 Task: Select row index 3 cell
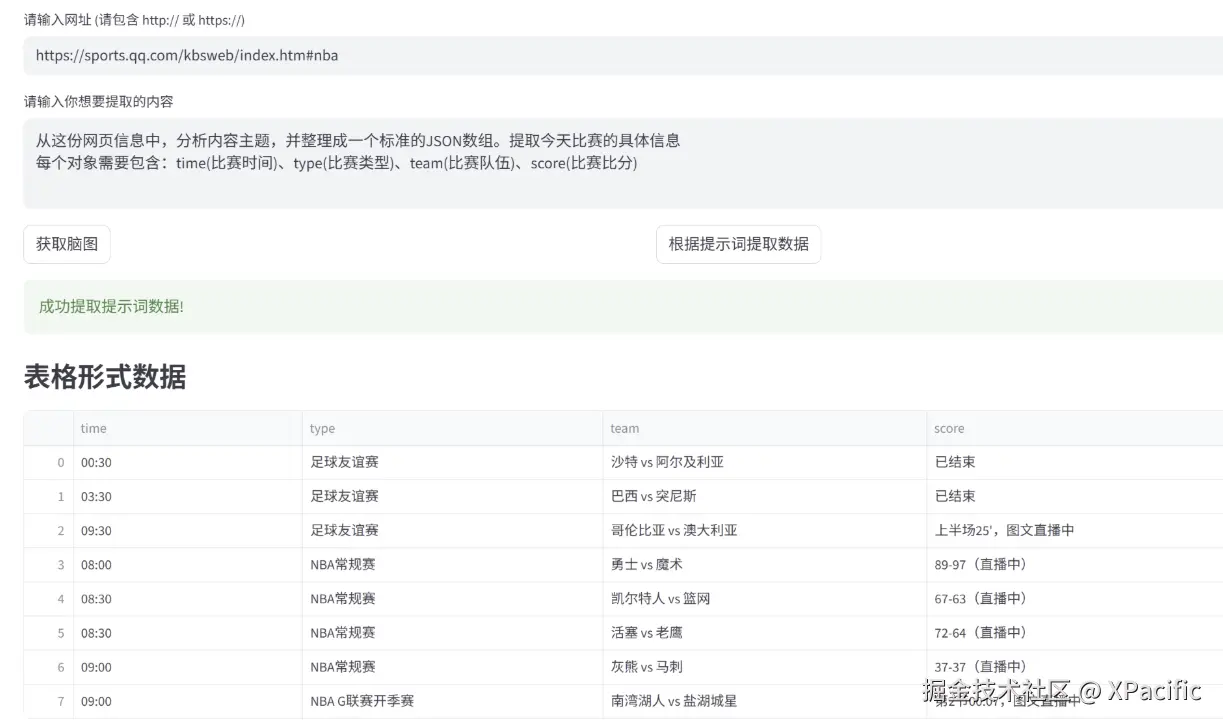pyautogui.click(x=49, y=564)
